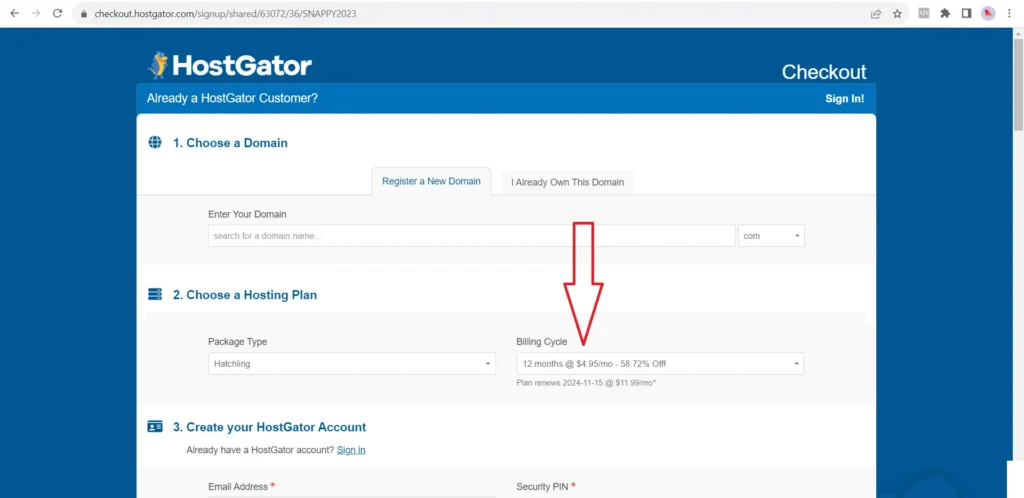1024x498 pixels.
Task: Click the address bar URL
Action: pos(225,14)
